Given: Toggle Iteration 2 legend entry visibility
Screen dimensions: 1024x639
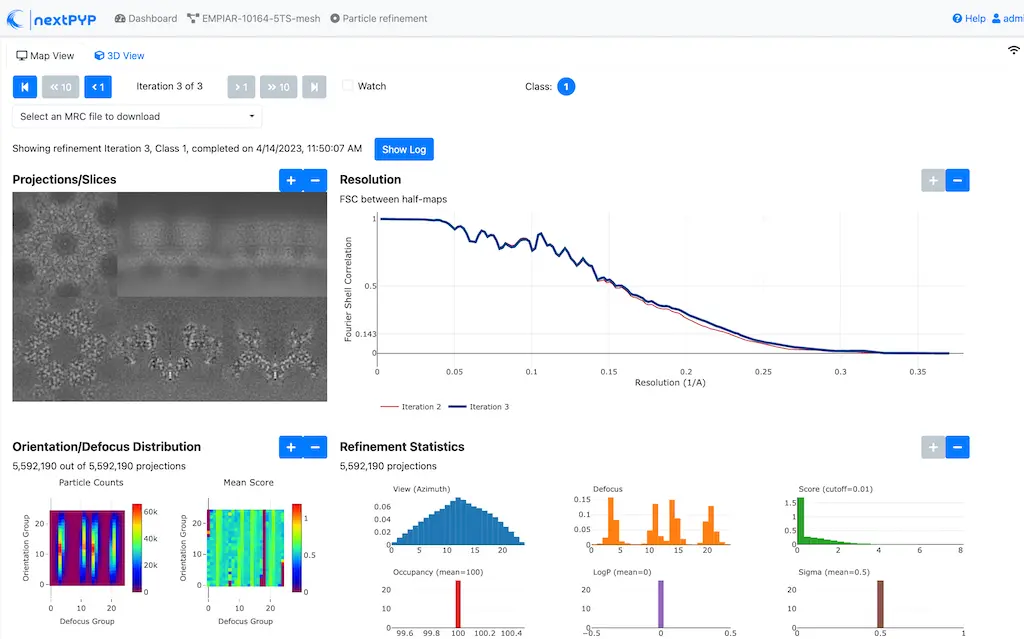Looking at the screenshot, I should tap(411, 407).
